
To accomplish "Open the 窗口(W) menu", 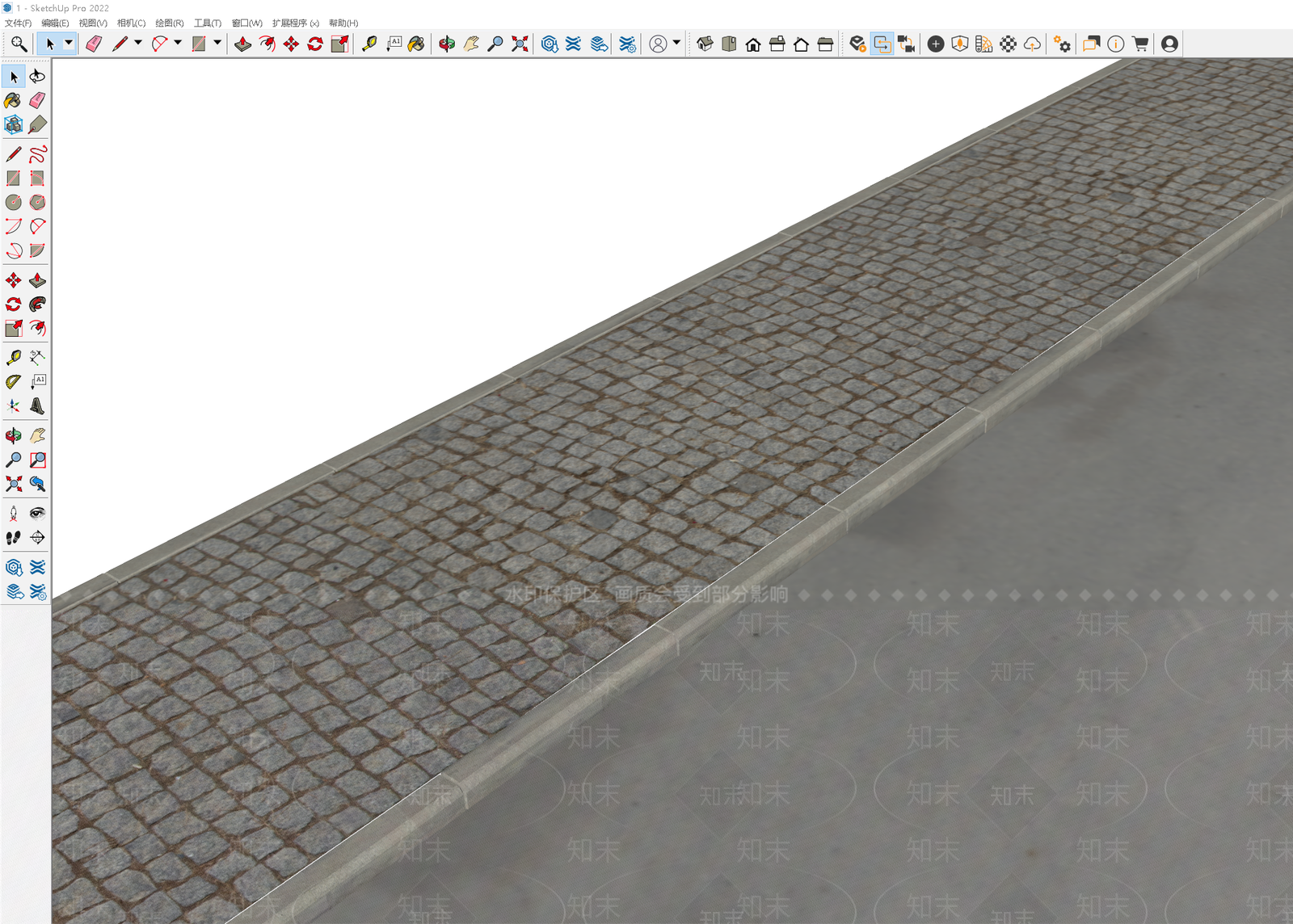I will click(247, 23).
